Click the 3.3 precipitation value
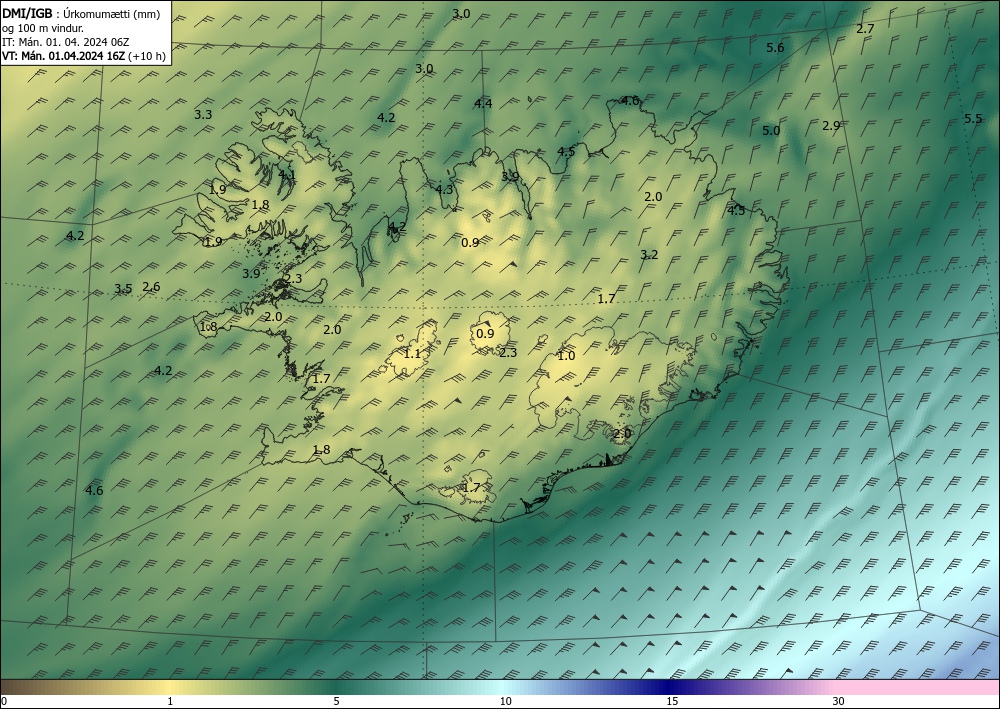 [x=203, y=115]
